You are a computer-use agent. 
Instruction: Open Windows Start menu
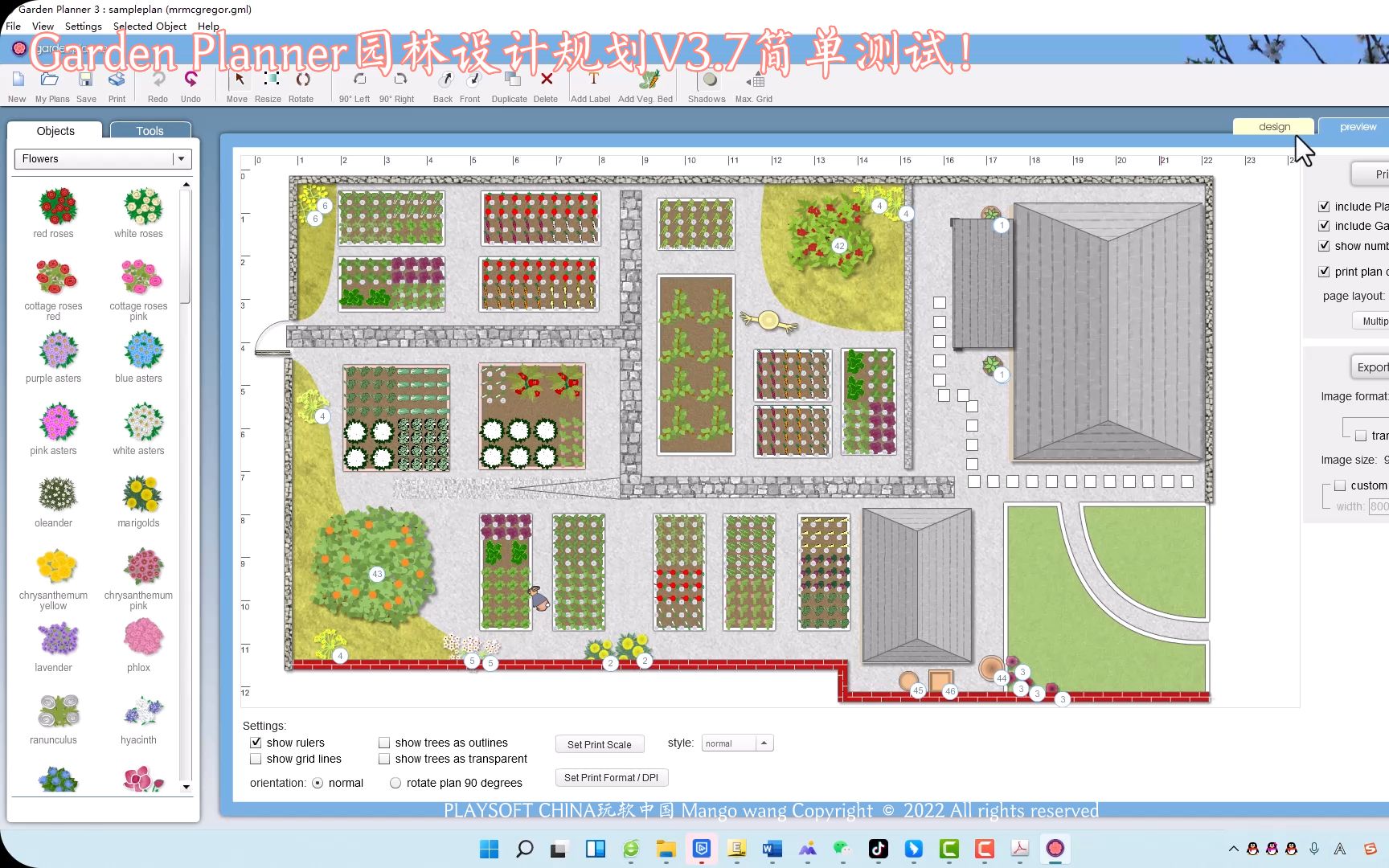[489, 849]
